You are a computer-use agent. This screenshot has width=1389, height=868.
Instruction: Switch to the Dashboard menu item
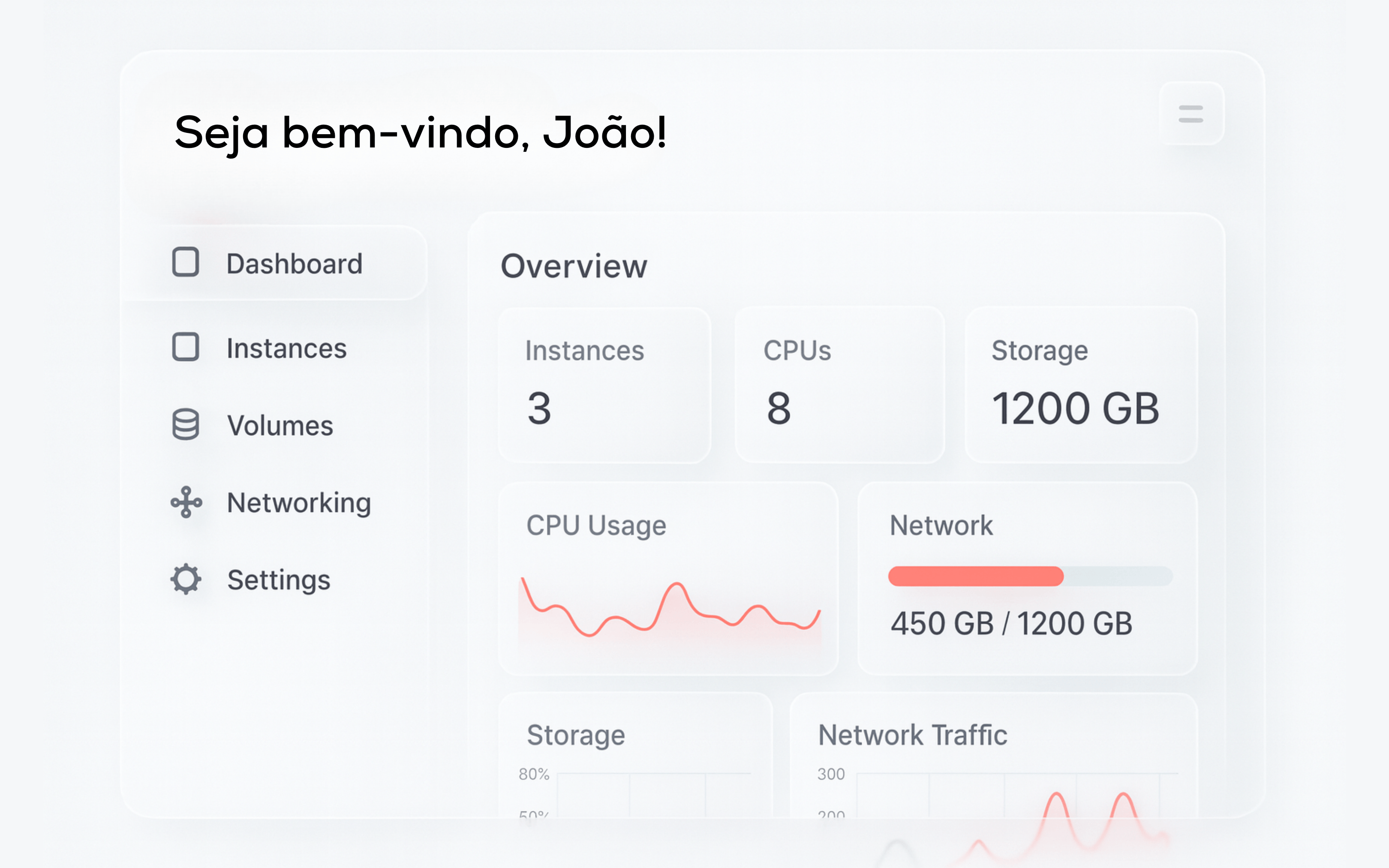294,264
